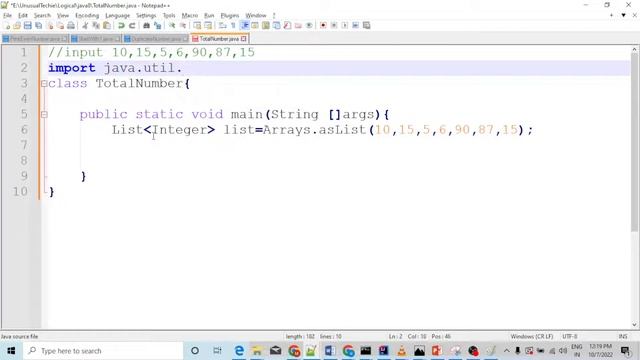This screenshot has height=360, width=640.
Task: Collapse the main method fold marker
Action: pos(44,115)
